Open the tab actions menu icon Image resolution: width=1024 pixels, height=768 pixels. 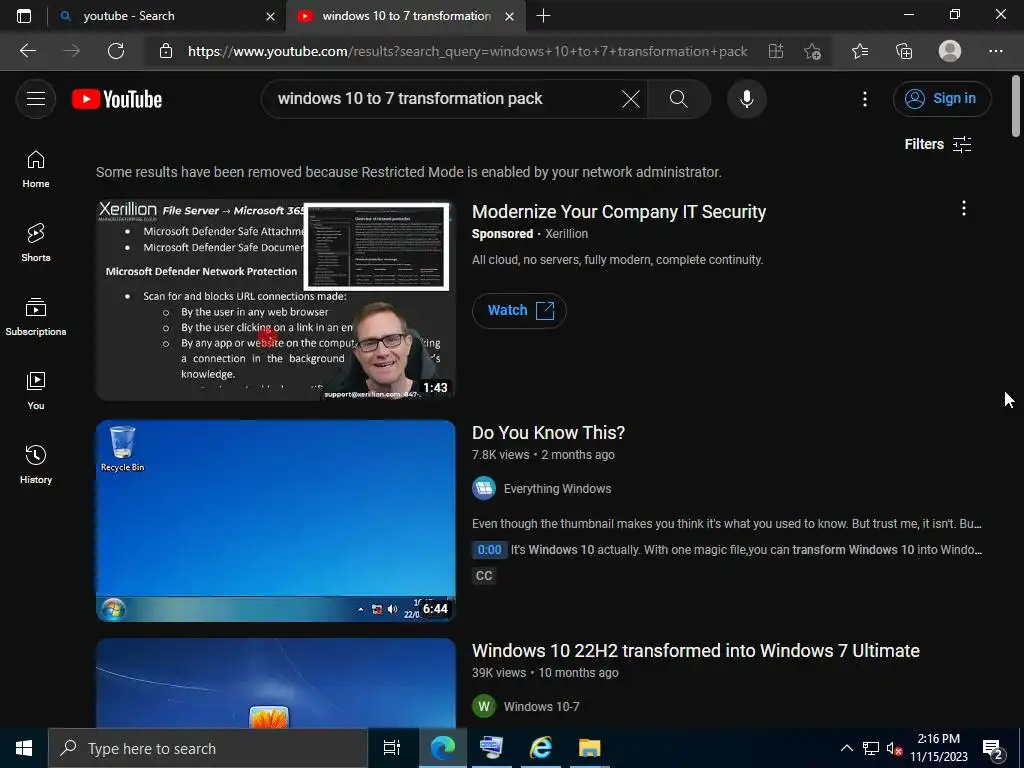pos(24,16)
